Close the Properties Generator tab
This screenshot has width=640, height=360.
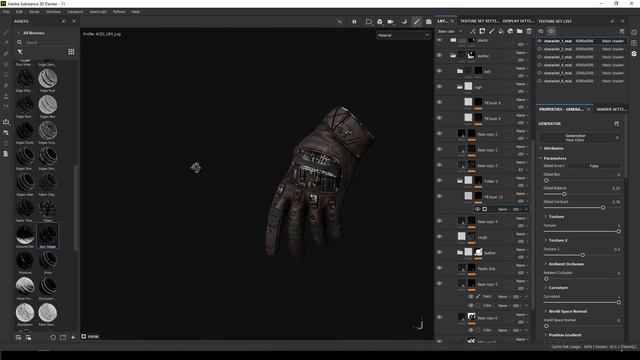pyautogui.click(x=589, y=109)
